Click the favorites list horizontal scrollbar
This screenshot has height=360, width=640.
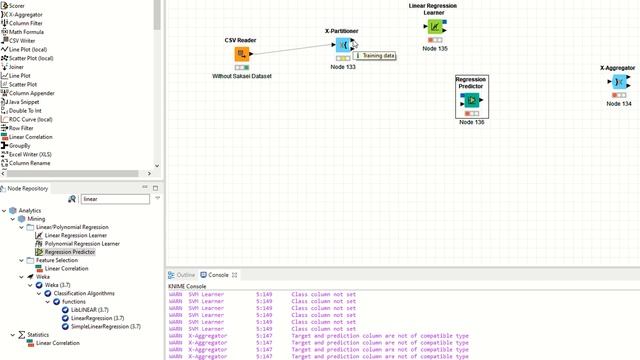(x=73, y=173)
